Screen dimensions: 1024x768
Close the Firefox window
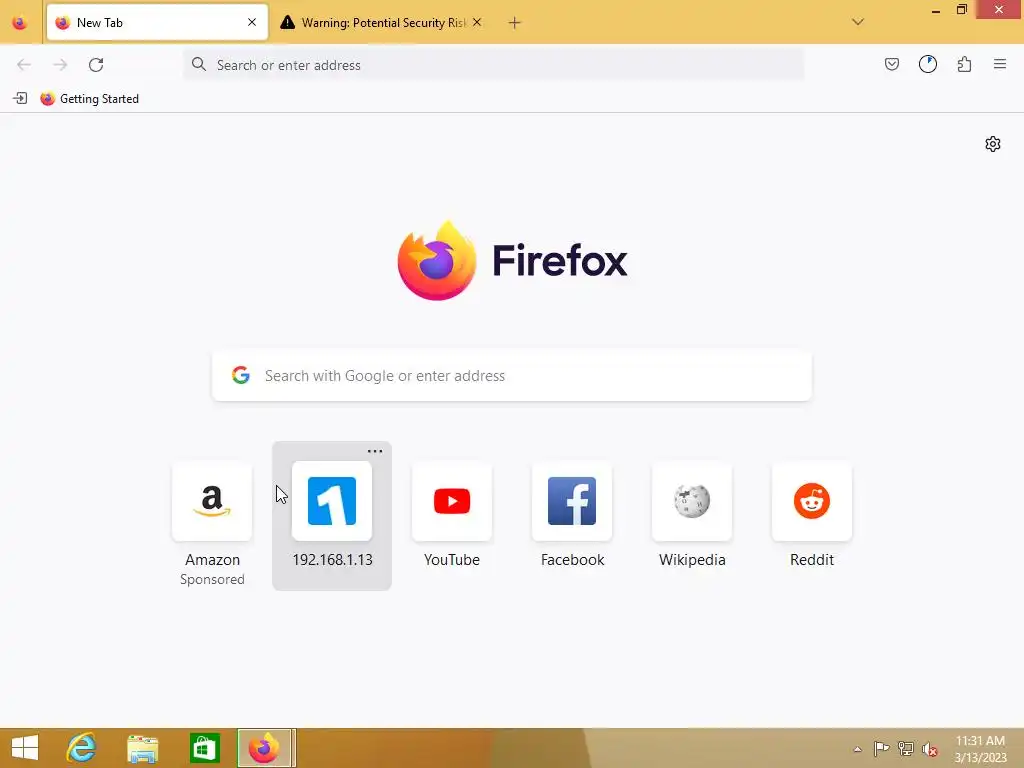click(x=999, y=10)
